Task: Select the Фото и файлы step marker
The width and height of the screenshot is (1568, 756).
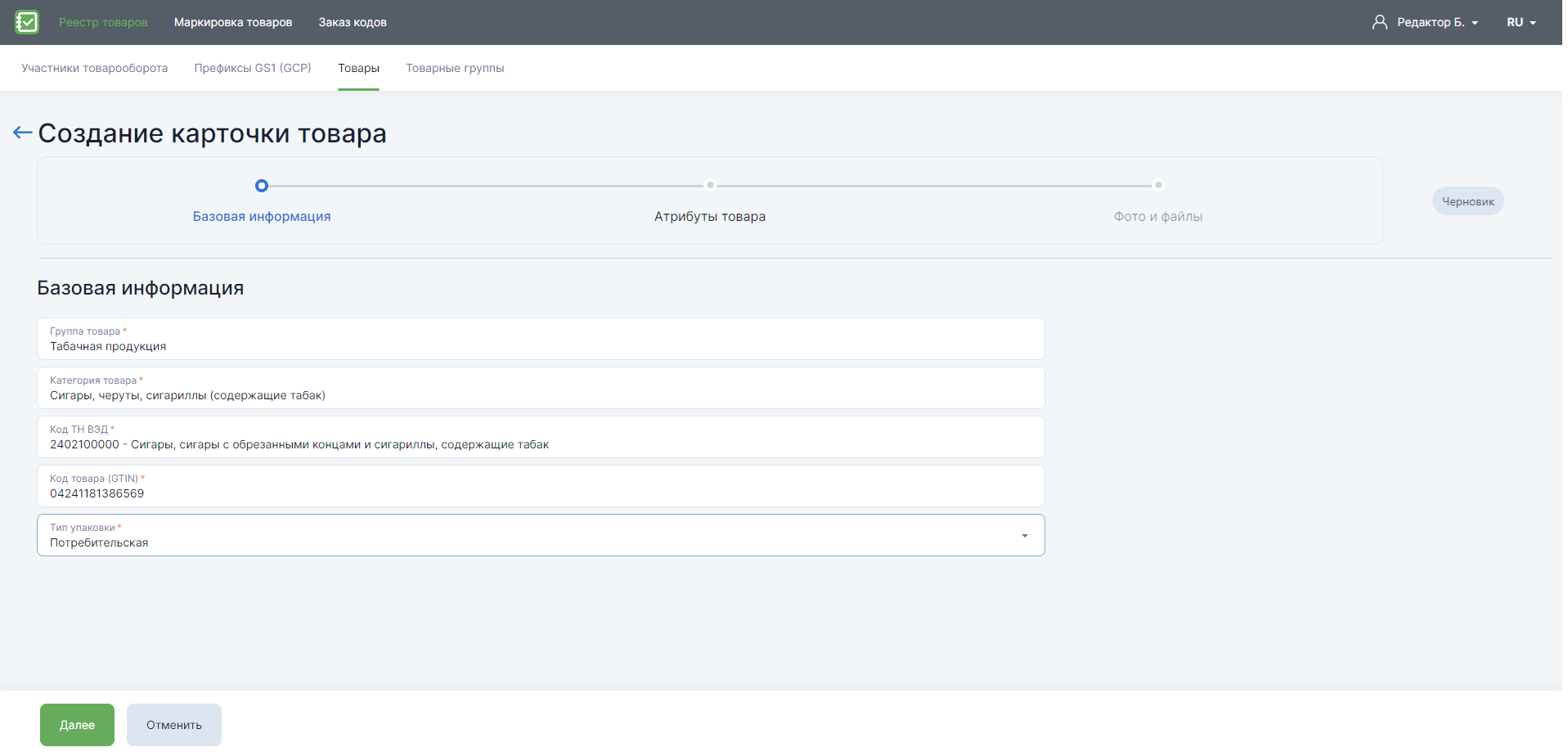Action: (x=1158, y=185)
